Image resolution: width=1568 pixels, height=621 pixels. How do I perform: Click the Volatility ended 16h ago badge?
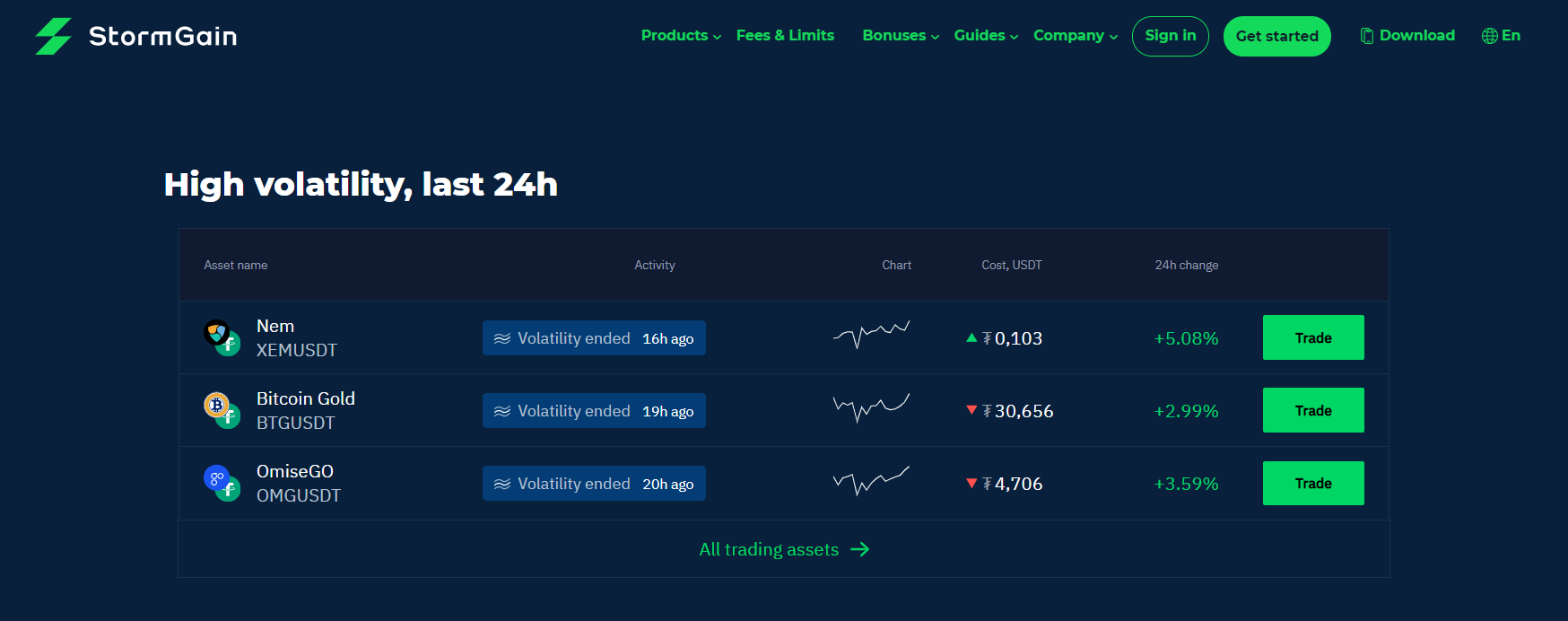coord(594,338)
